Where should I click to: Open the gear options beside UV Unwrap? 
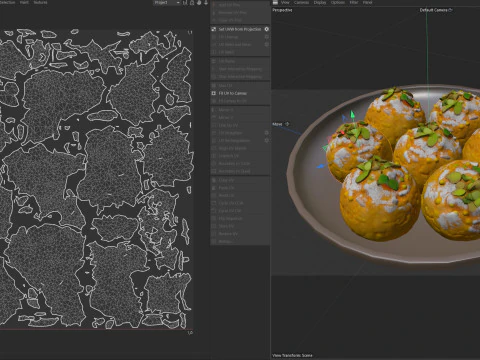[267, 37]
